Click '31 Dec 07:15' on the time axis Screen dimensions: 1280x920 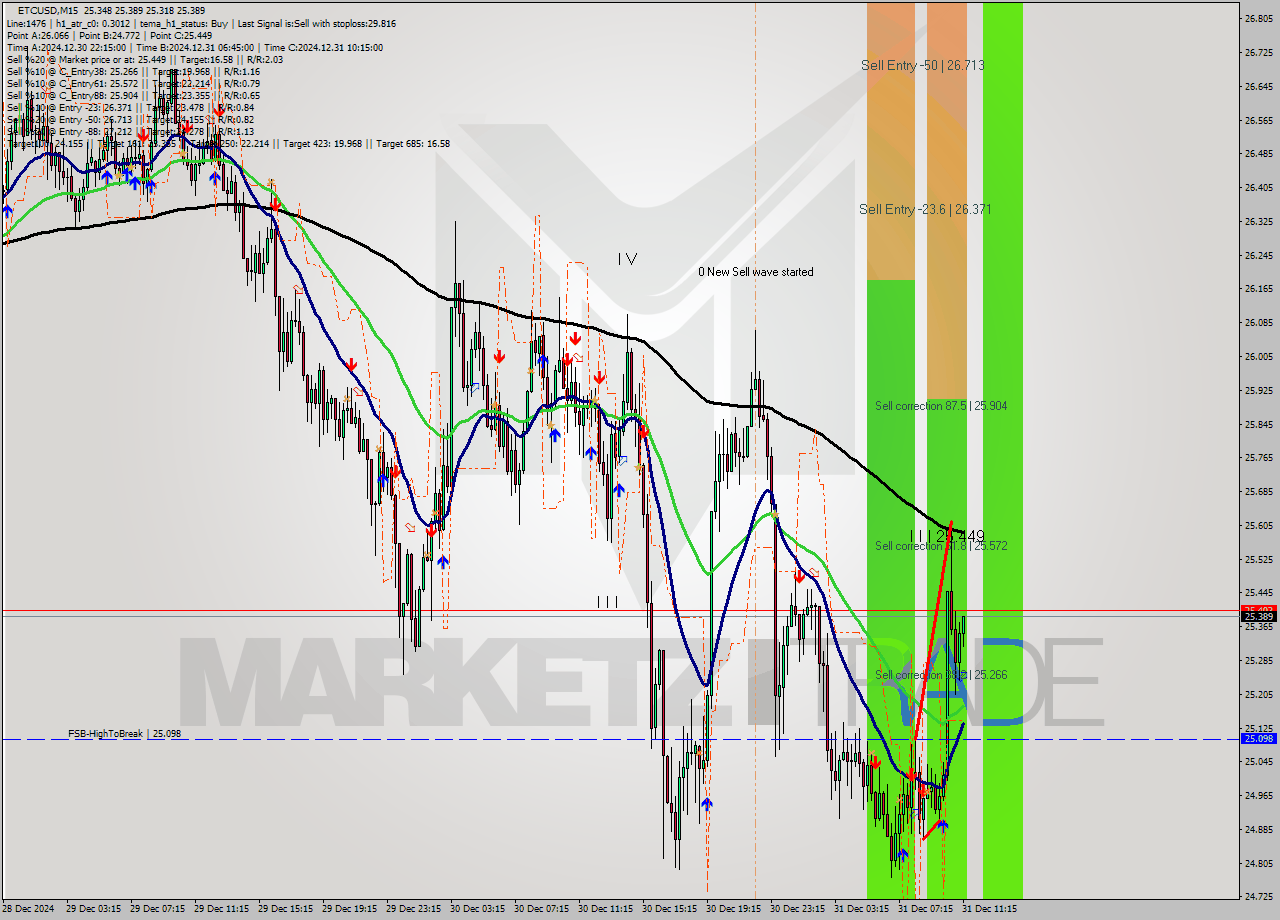point(924,909)
